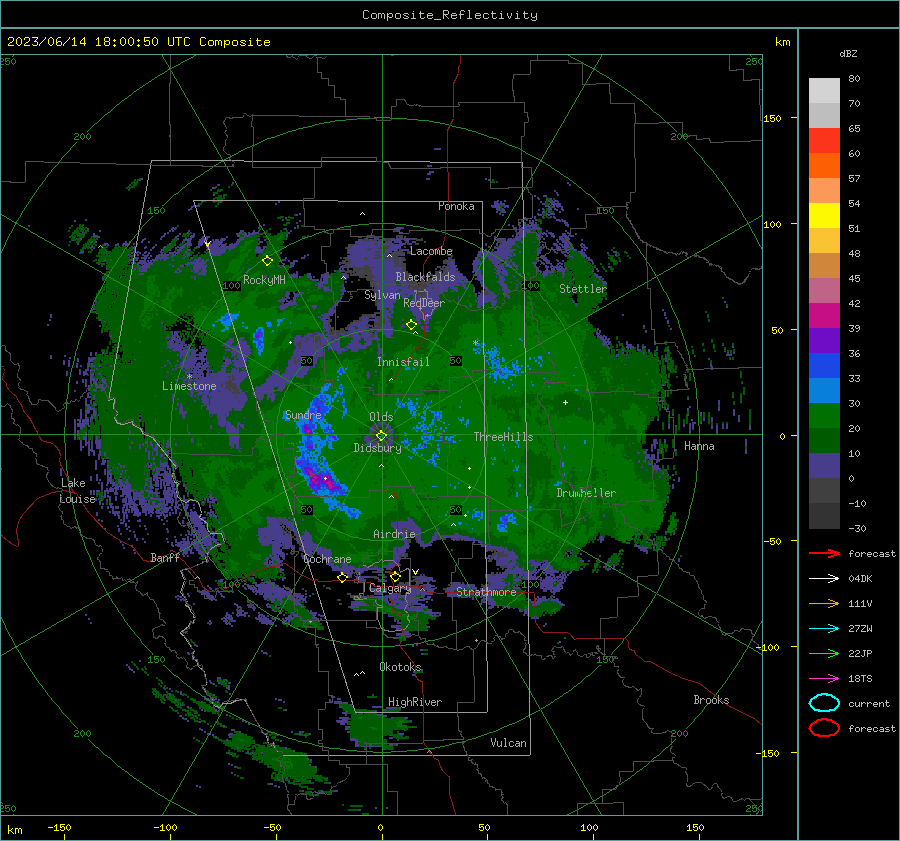Pick the yellow swatch in dBZ scale
This screenshot has width=900, height=841.
pyautogui.click(x=824, y=215)
